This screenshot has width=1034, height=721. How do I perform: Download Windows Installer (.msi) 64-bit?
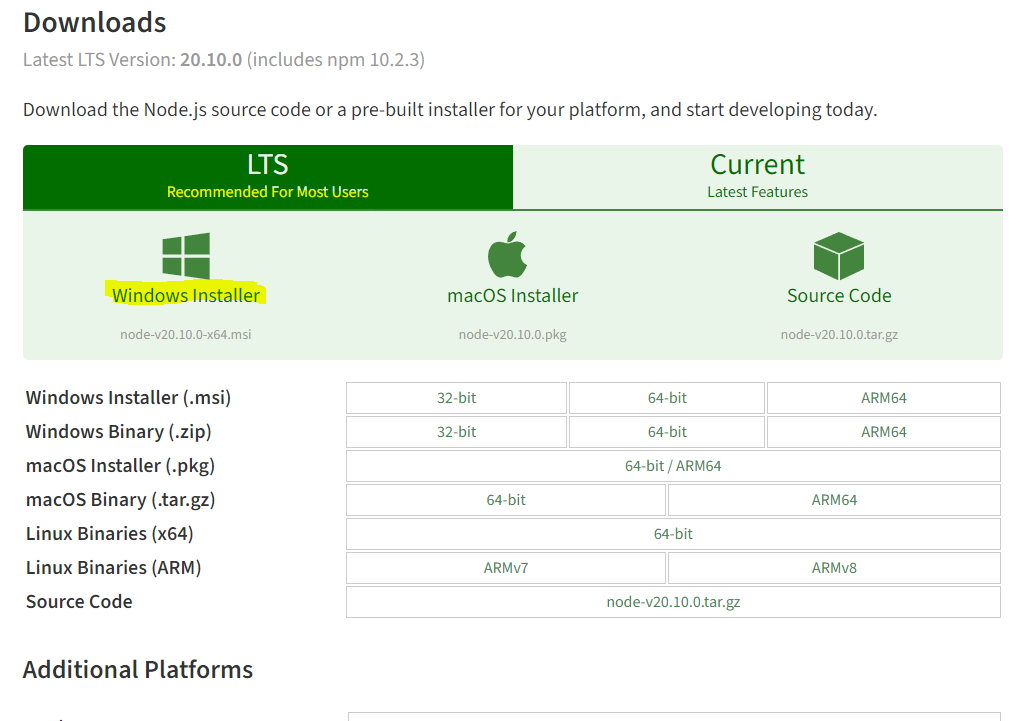[x=667, y=398]
